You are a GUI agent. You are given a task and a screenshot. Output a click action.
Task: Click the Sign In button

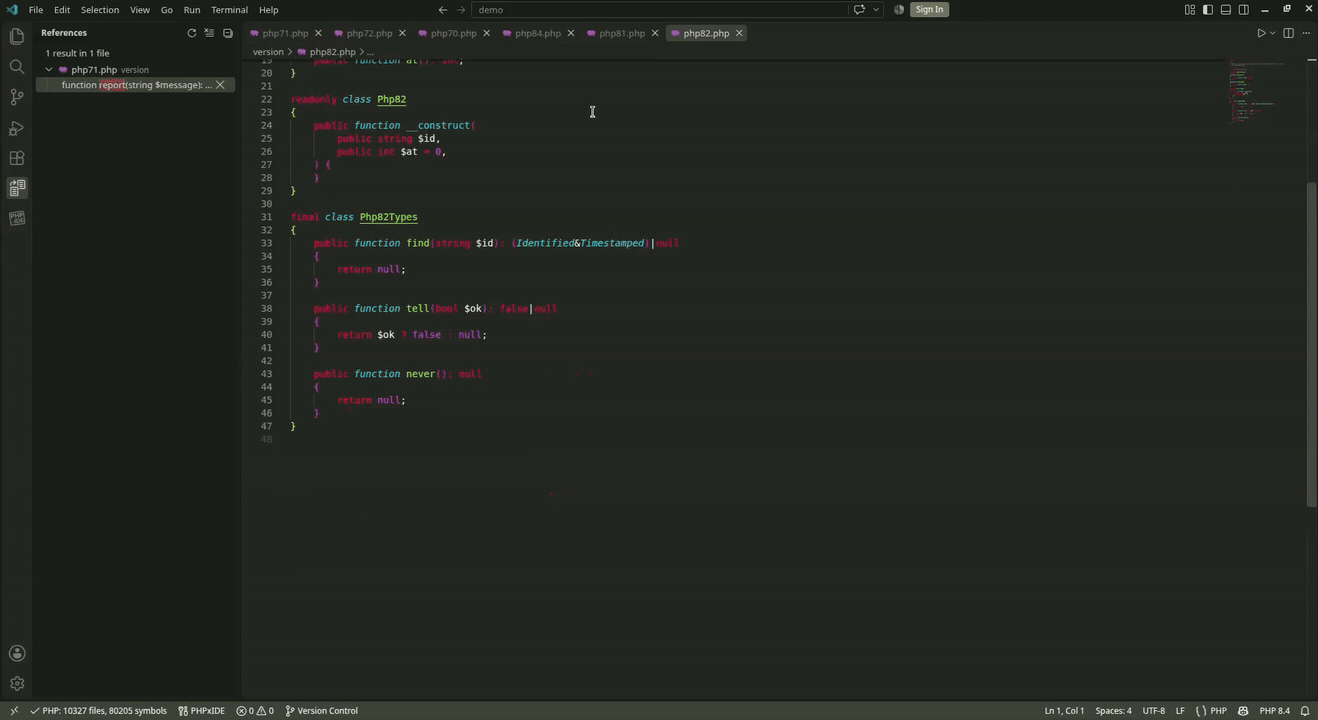point(929,10)
